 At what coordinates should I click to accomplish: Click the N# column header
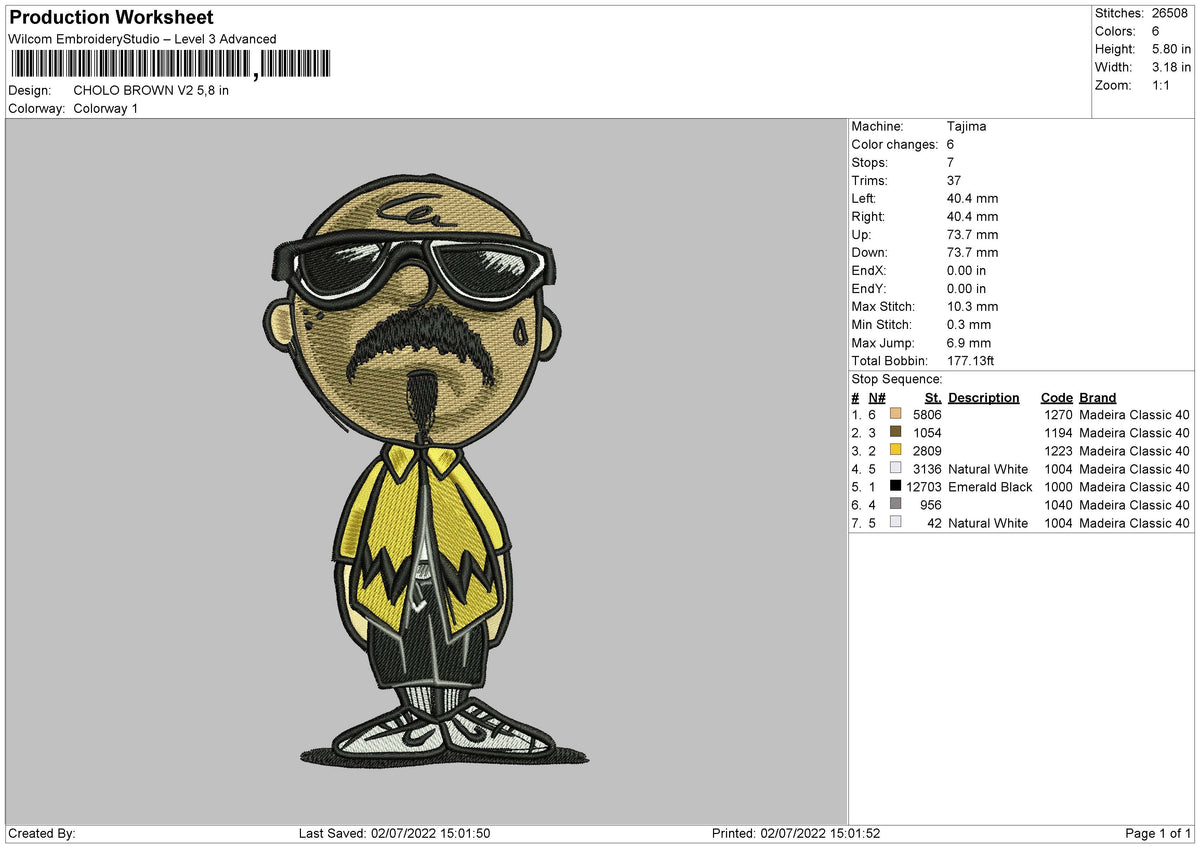click(x=876, y=397)
